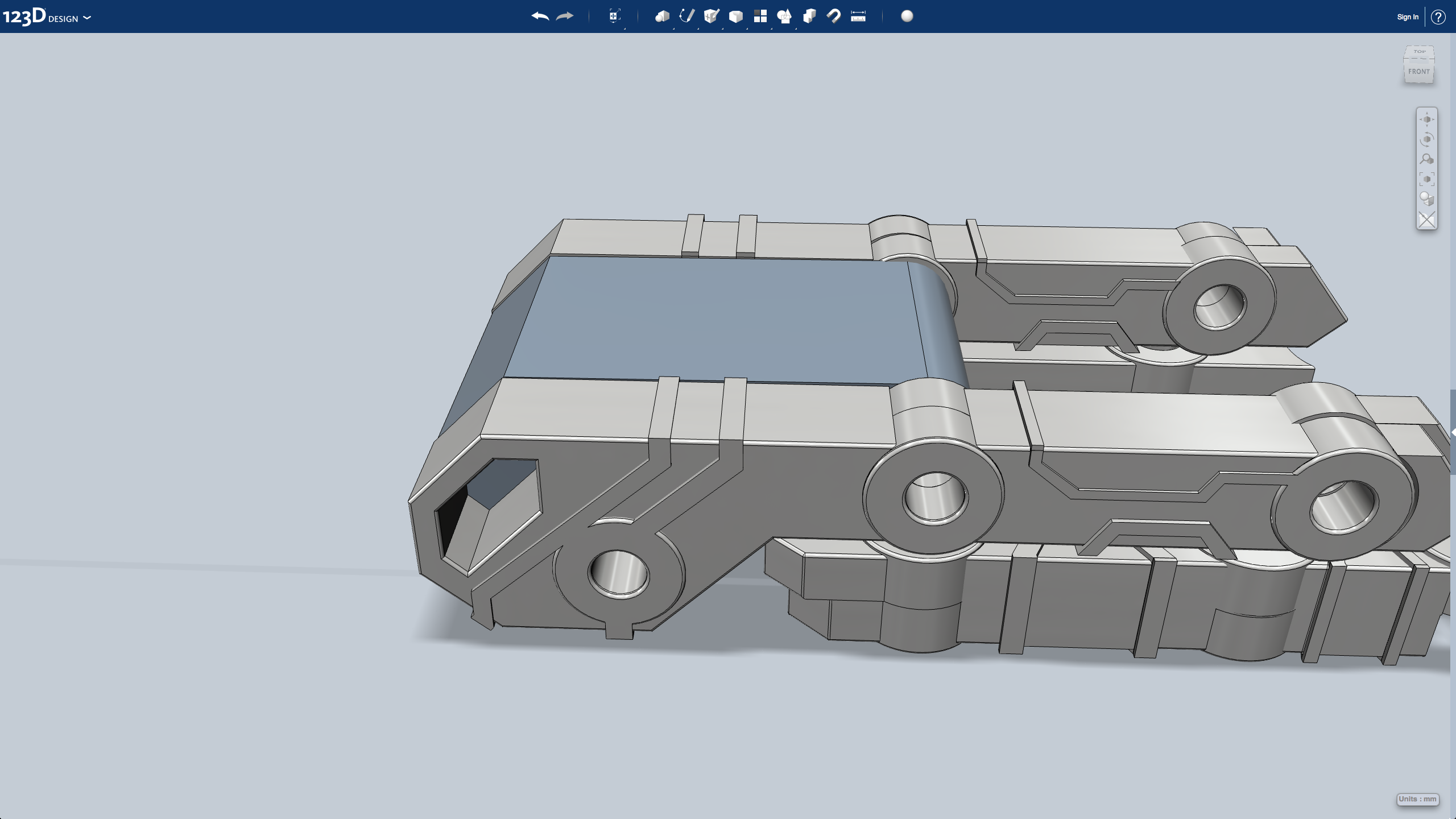Toggle visibility with the crossed-out icon

pyautogui.click(x=1427, y=218)
